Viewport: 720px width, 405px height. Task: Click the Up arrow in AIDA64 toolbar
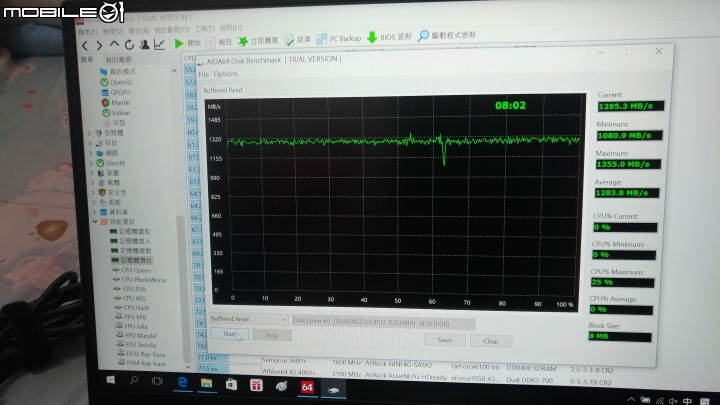pyautogui.click(x=114, y=45)
